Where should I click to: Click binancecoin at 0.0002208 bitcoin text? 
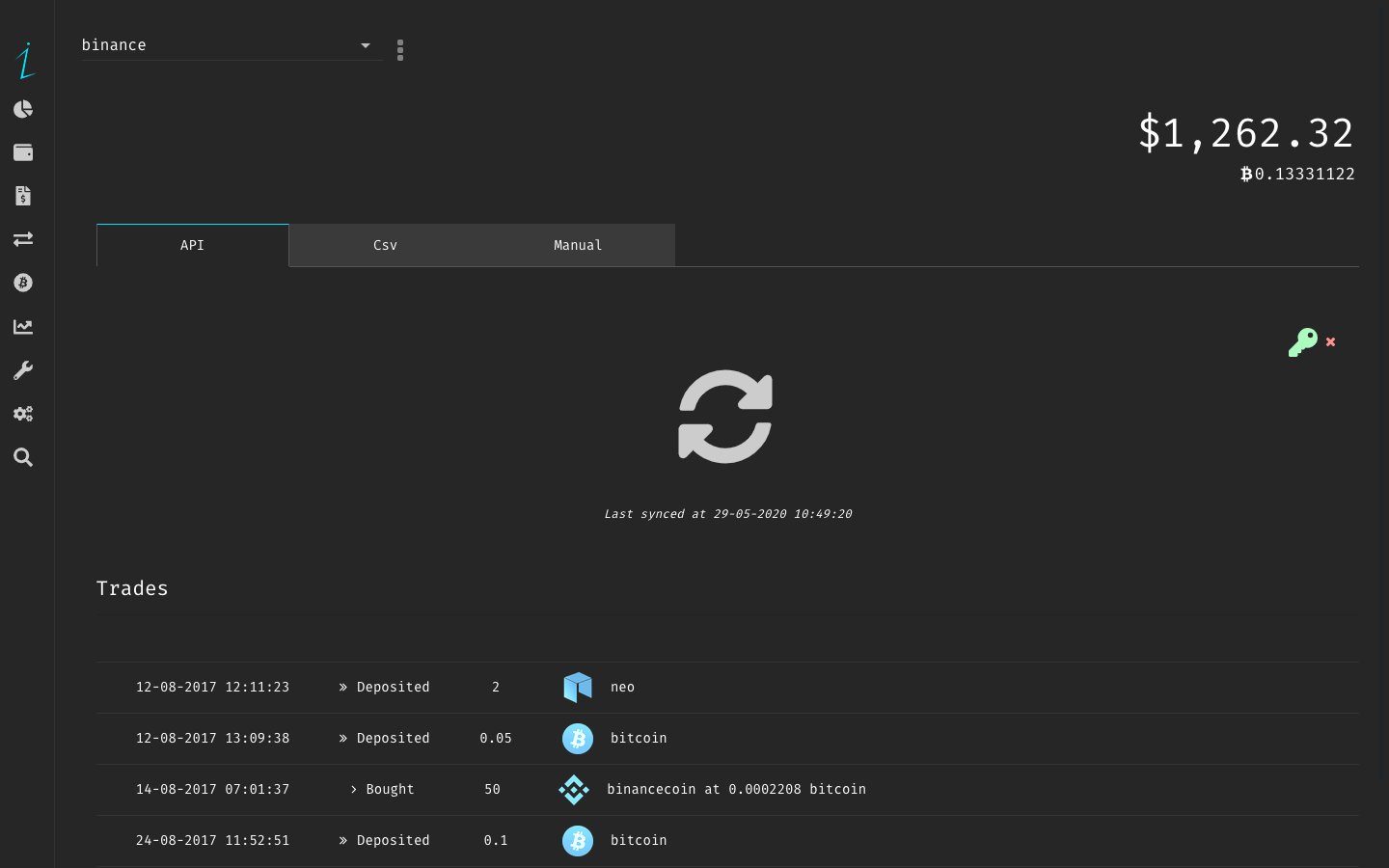pos(736,790)
